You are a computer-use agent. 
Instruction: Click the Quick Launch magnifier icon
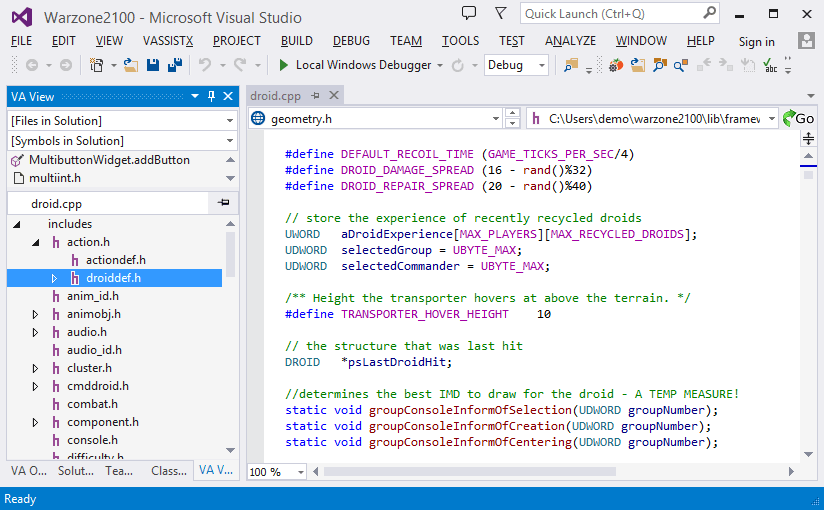709,13
